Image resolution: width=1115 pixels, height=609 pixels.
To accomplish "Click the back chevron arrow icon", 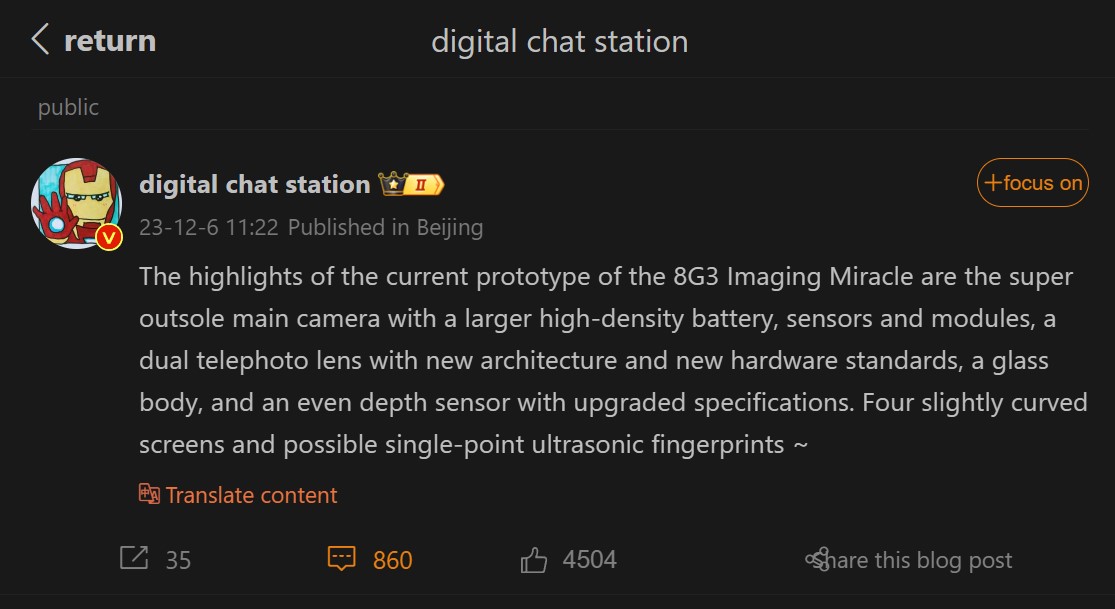I will [40, 38].
